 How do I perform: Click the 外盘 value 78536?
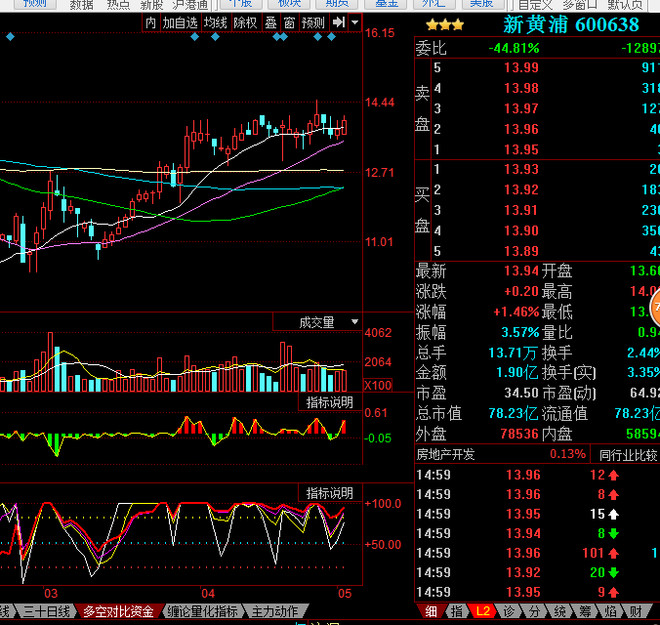(519, 434)
